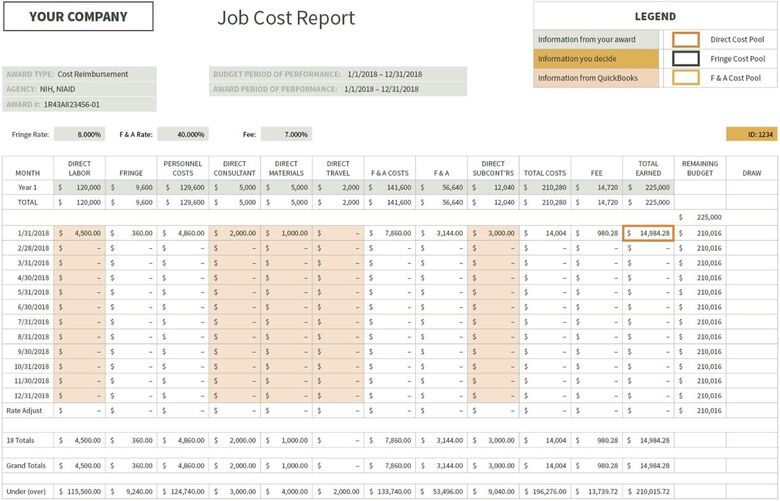Select the 12/31/2018 month row label
The height and width of the screenshot is (501, 780).
click(x=28, y=396)
